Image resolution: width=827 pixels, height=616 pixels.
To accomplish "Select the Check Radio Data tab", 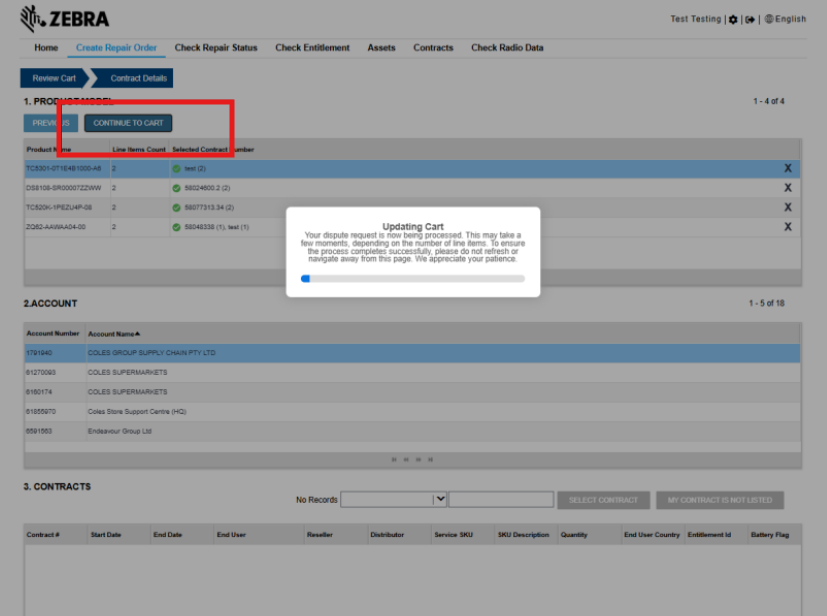I will click(x=507, y=47).
